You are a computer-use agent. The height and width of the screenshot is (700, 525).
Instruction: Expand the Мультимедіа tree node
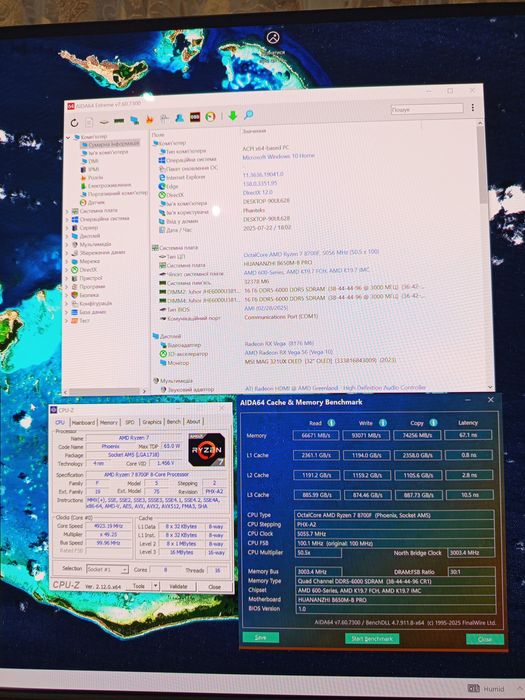coord(67,245)
